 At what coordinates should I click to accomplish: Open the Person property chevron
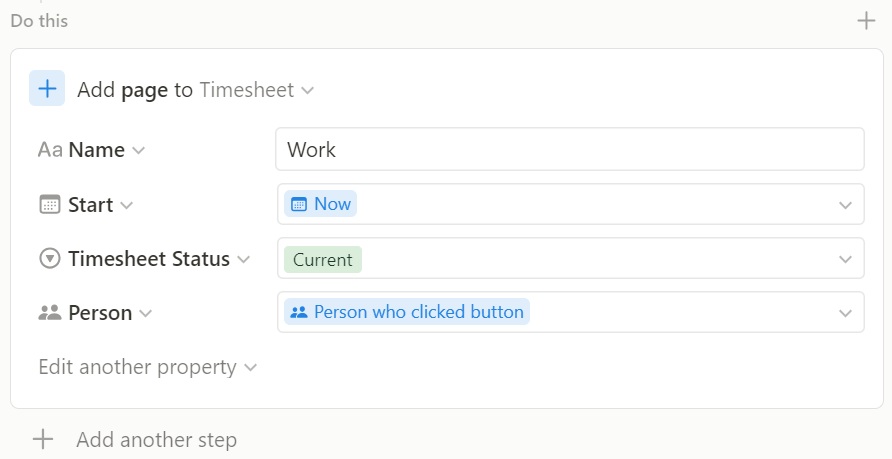146,313
